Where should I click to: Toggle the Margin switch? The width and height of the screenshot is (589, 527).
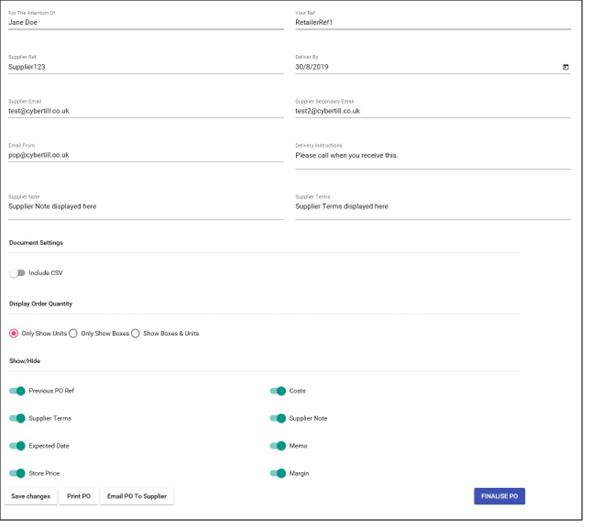278,473
